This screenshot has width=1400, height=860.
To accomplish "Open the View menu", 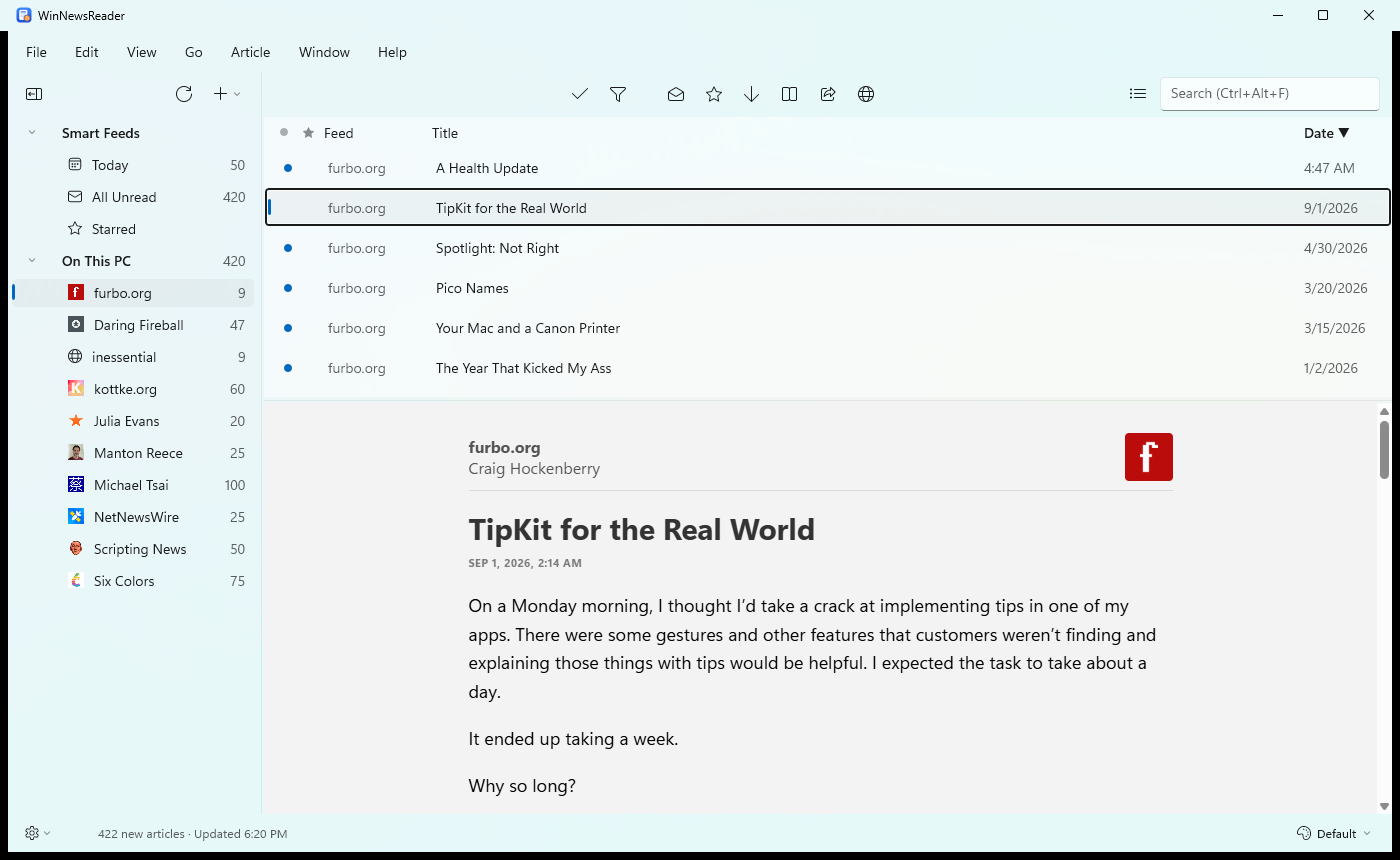I will pyautogui.click(x=142, y=52).
